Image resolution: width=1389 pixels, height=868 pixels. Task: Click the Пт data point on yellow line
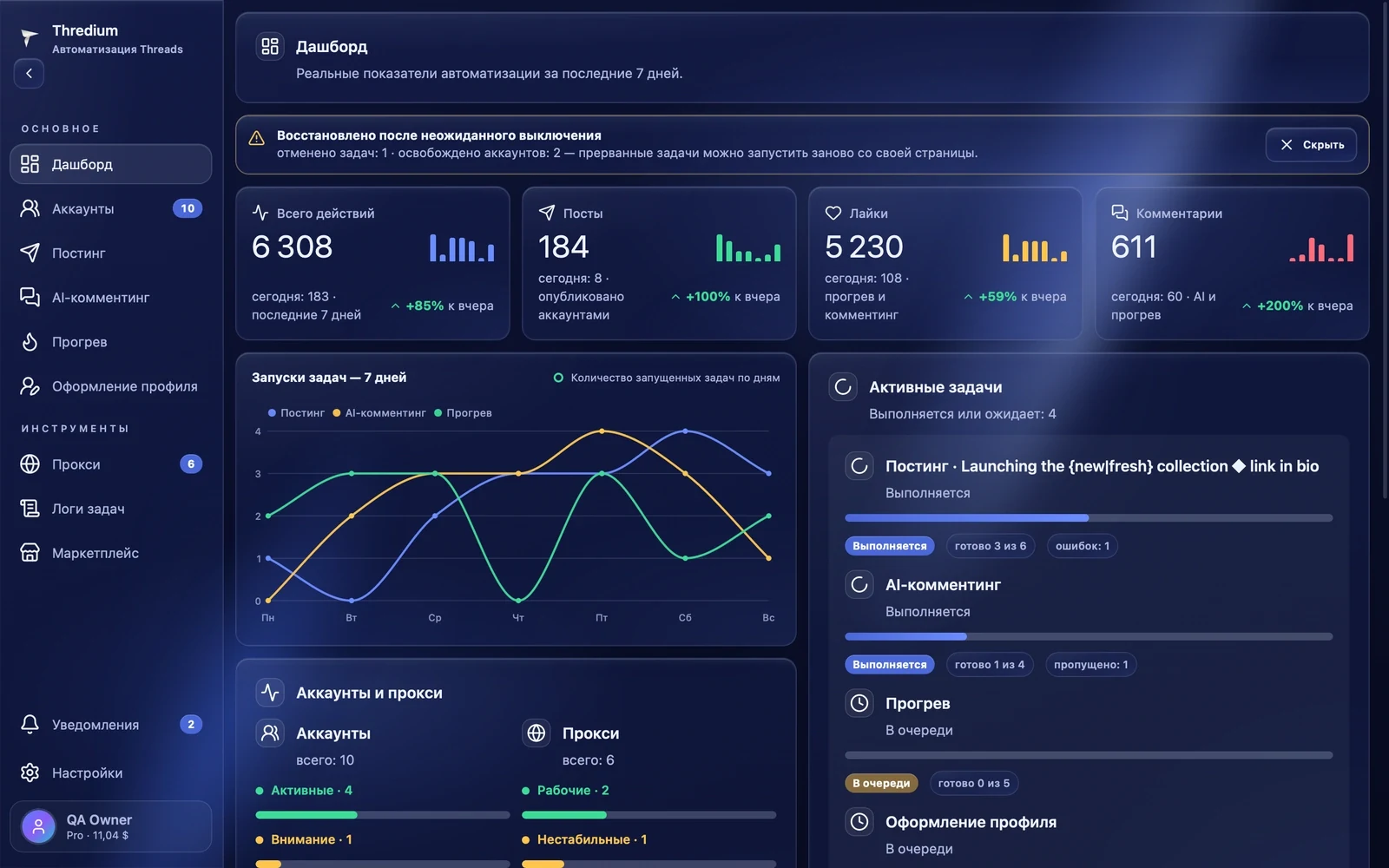click(x=602, y=431)
